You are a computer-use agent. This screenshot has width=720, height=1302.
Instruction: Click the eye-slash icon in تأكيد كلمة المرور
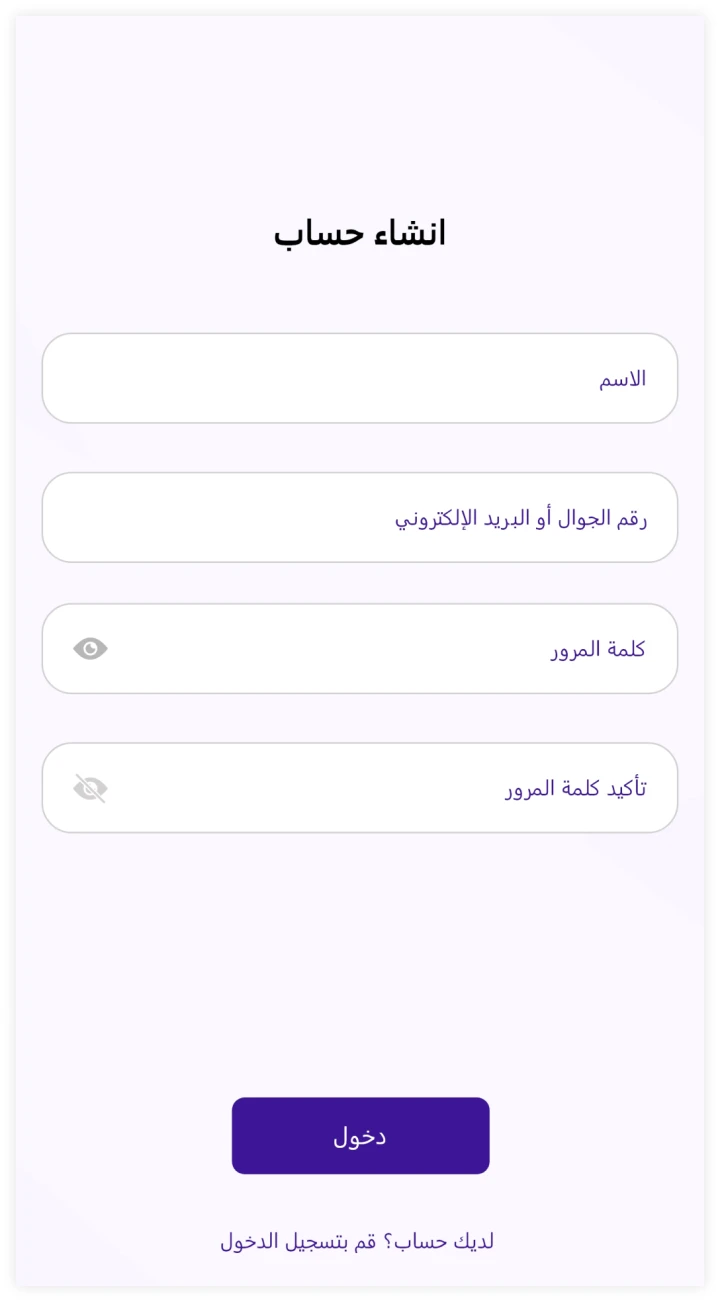90,788
